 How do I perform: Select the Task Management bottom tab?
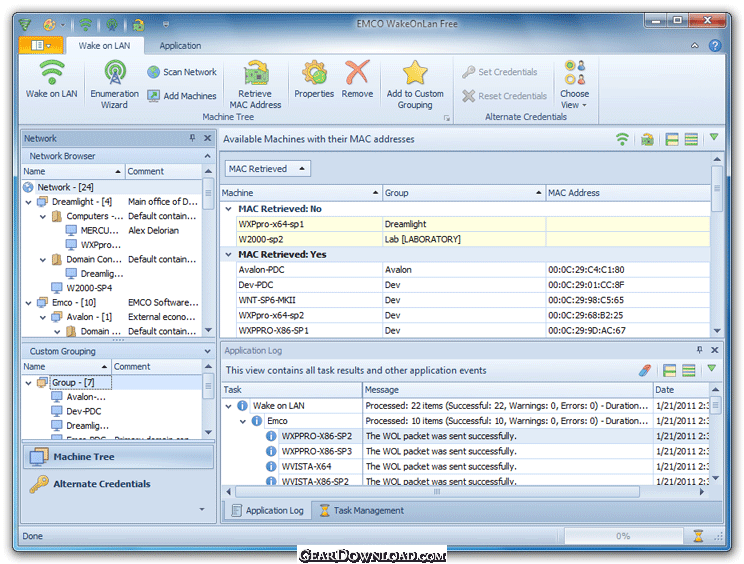362,511
